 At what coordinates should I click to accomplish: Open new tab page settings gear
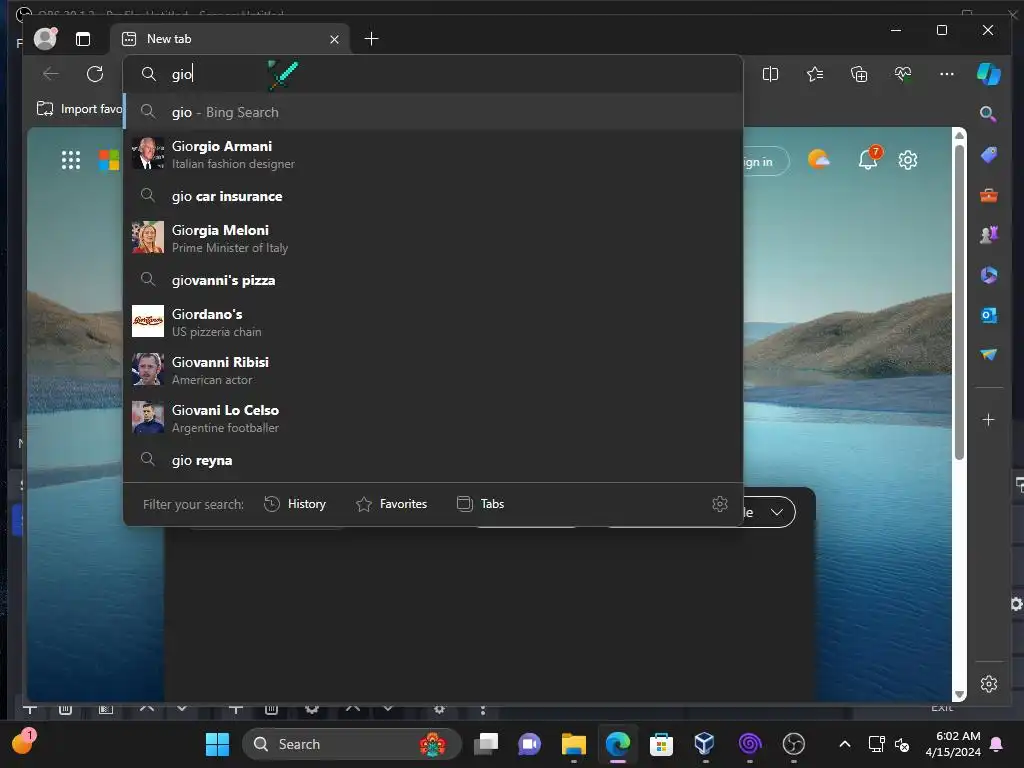pos(908,160)
